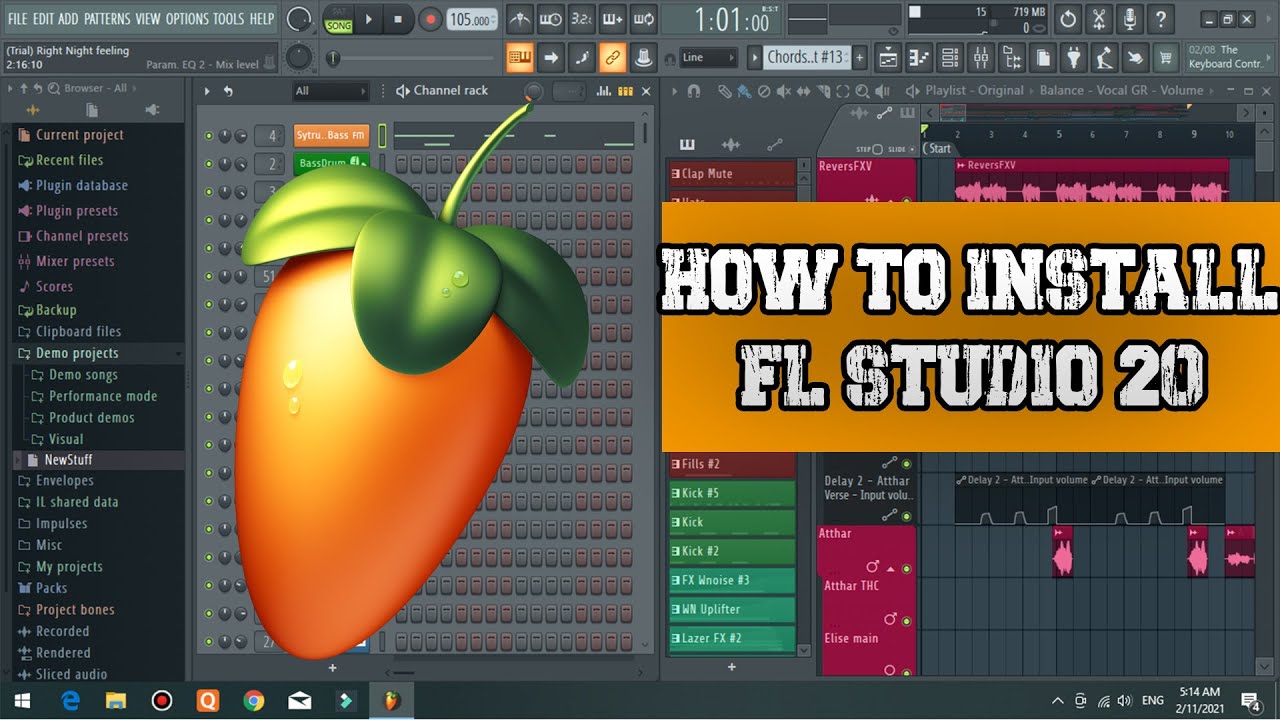Open the VIEW menu
Screen dimensions: 1280x720
[148, 19]
